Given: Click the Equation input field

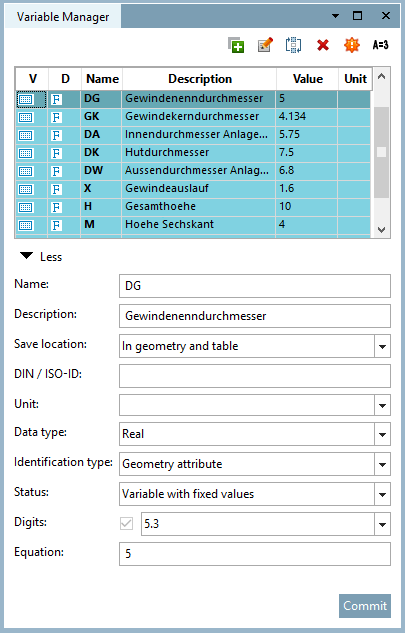Looking at the screenshot, I should (255, 554).
